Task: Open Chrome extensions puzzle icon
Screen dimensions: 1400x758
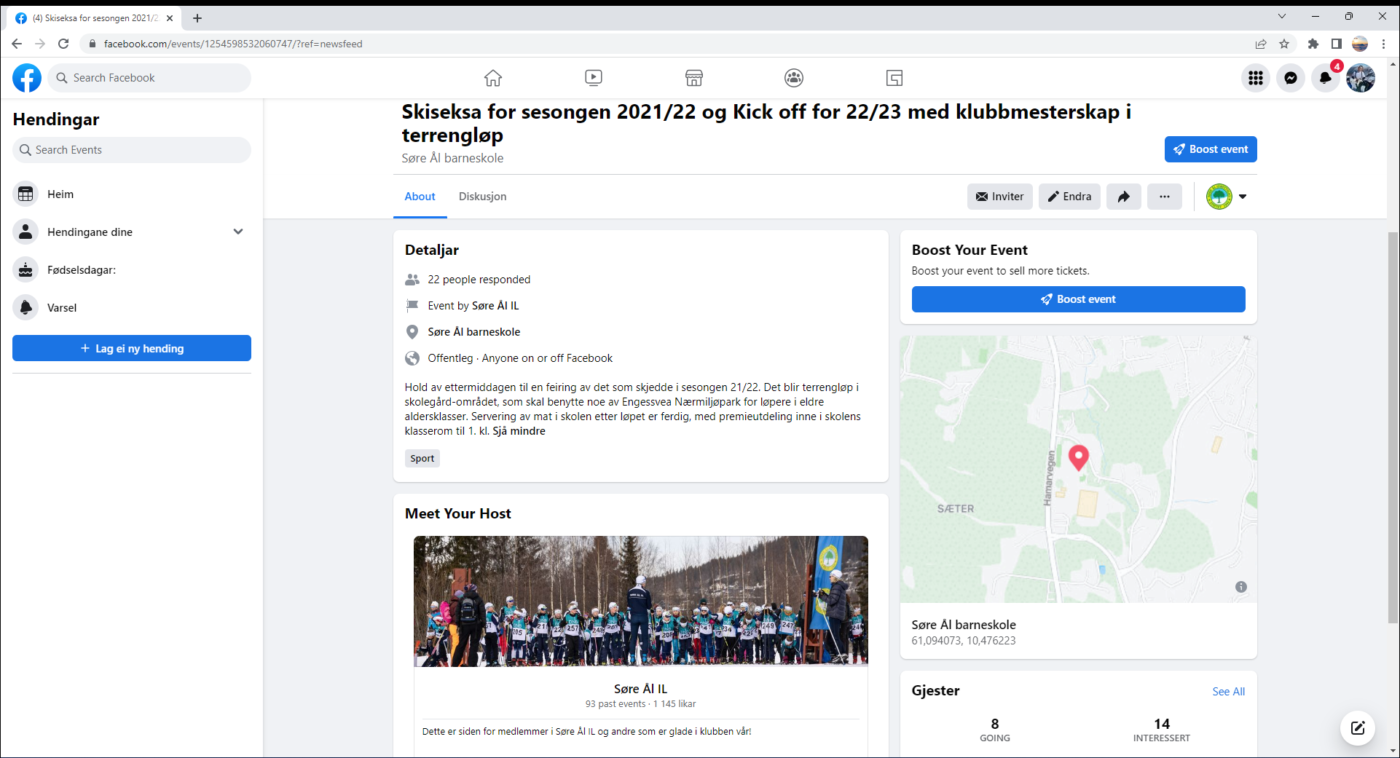Action: 1313,44
